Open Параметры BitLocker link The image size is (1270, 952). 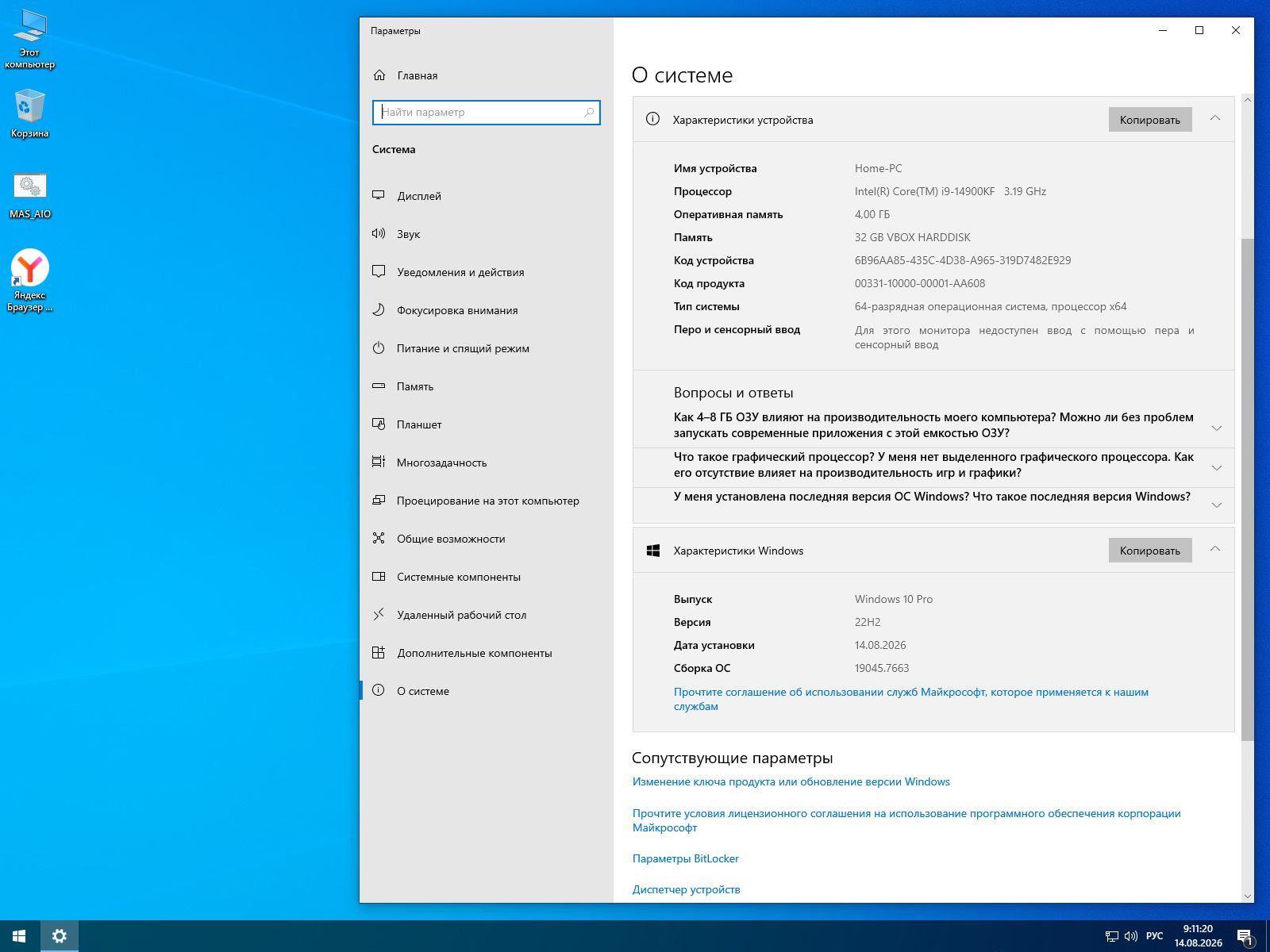point(686,858)
